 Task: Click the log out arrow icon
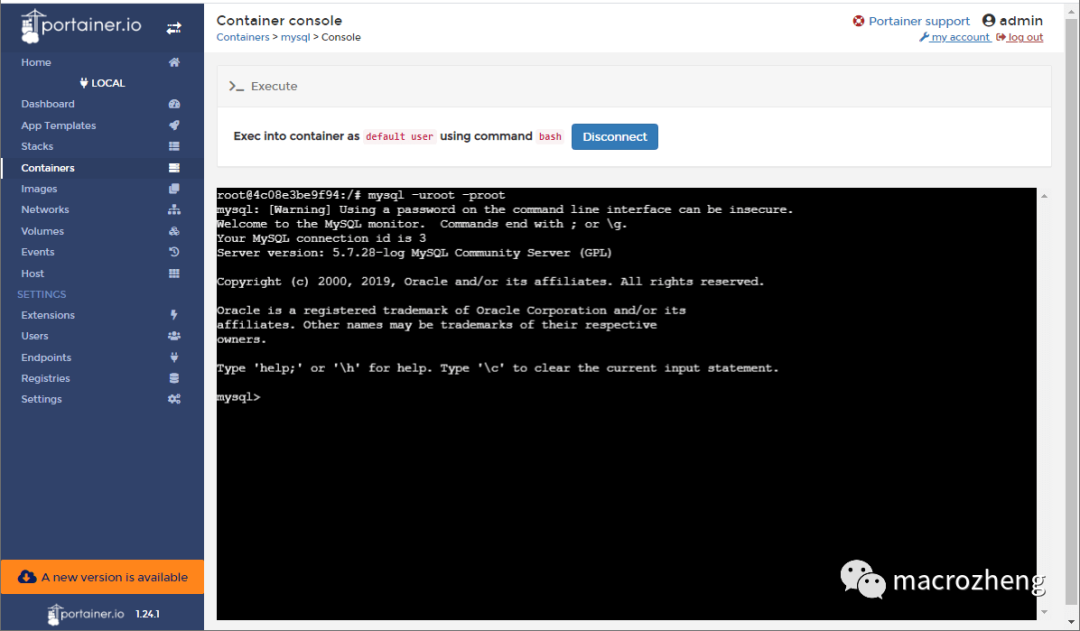[1001, 37]
